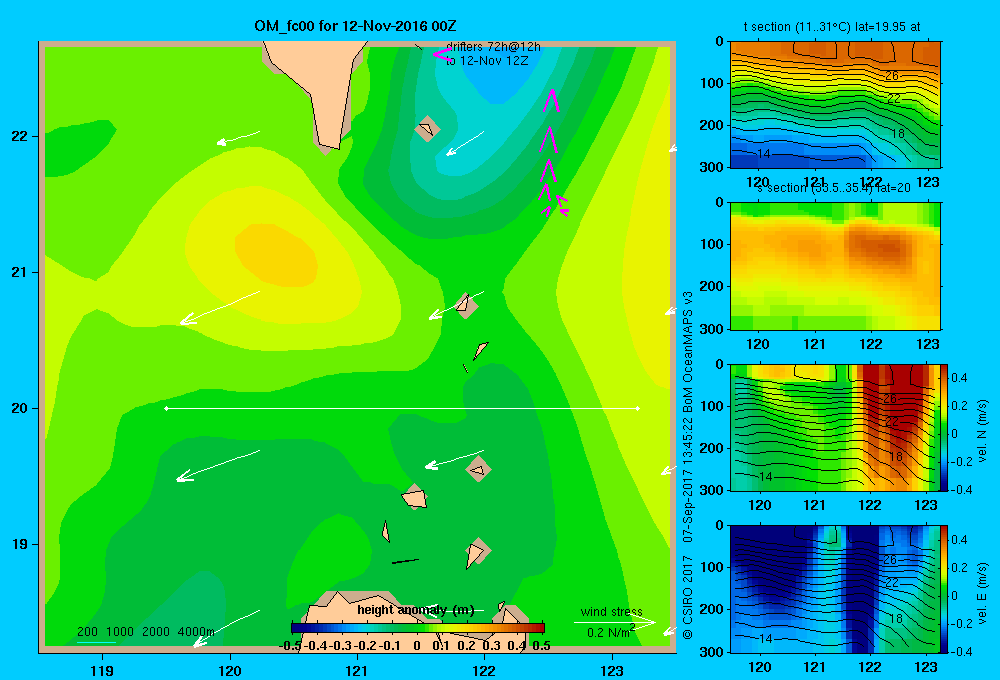Click longitude label 123 below main map
1000x680 pixels.
click(612, 670)
